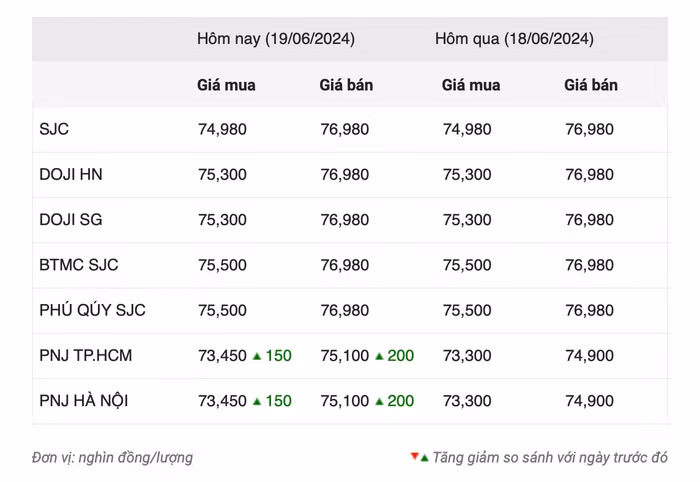Image resolution: width=700 pixels, height=482 pixels.
Task: Click the BTMC SJC row label
Action: 79,265
